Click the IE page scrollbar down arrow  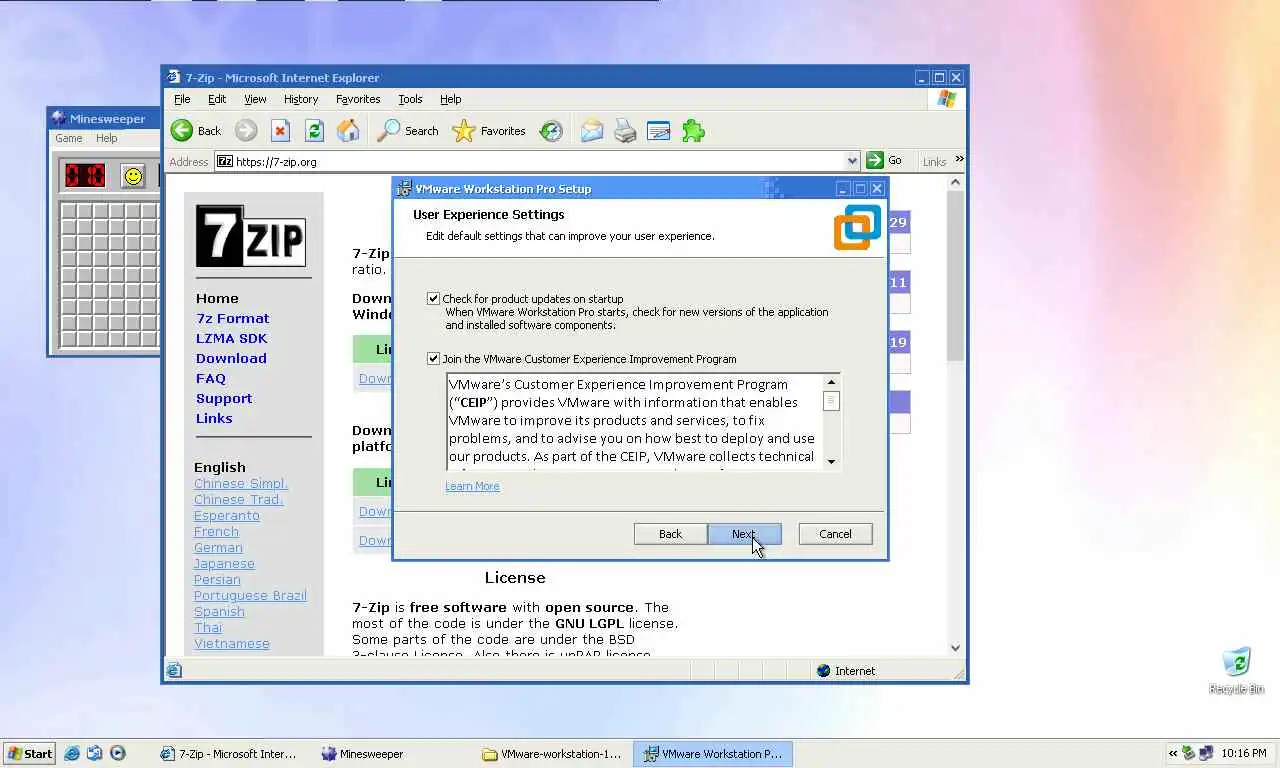click(955, 647)
